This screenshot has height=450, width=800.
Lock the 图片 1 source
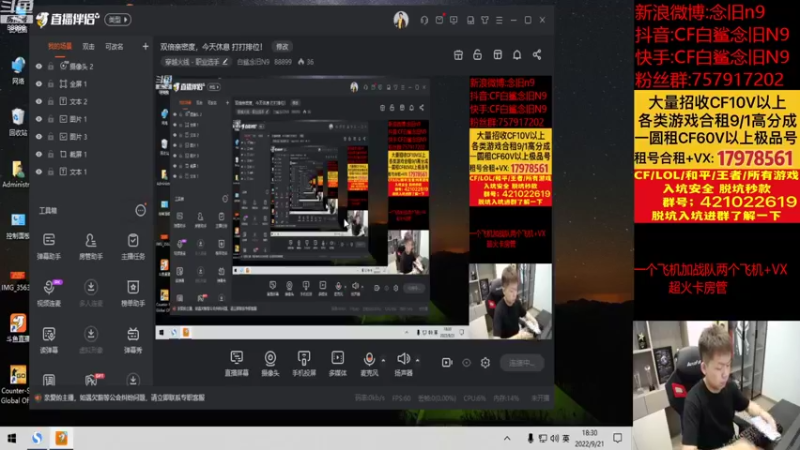click(51, 119)
